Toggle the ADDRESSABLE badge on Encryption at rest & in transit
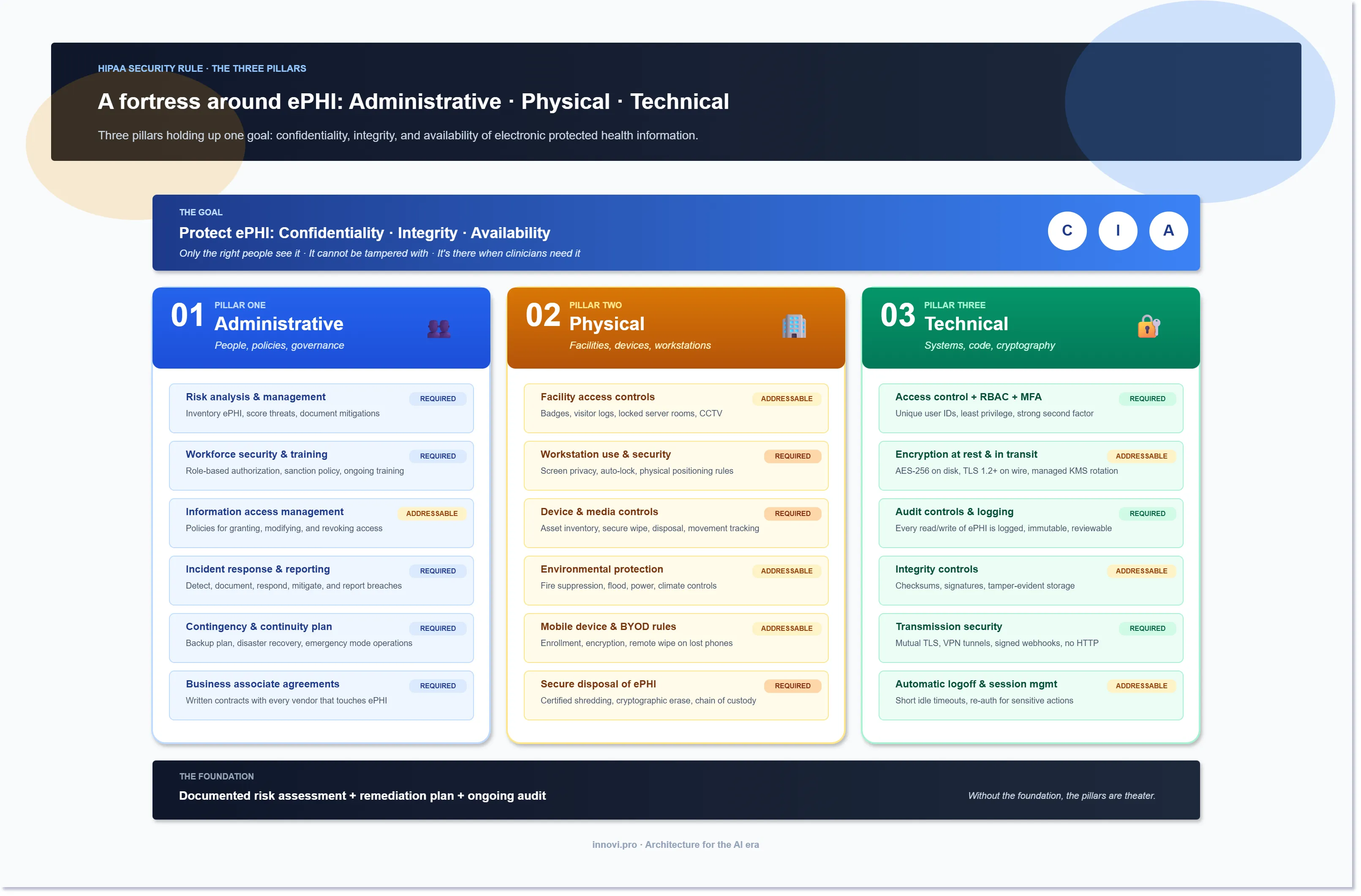This screenshot has height=896, width=1361. tap(1141, 456)
